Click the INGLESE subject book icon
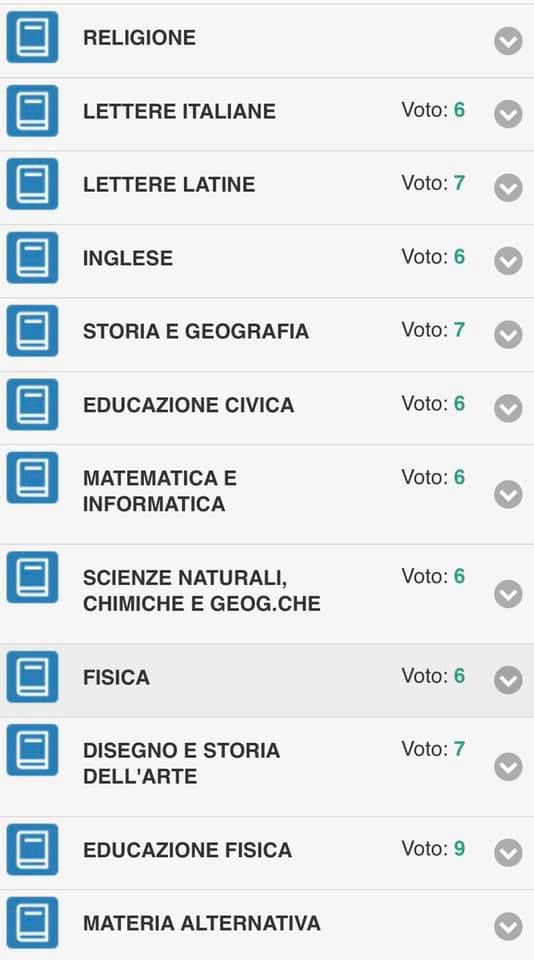This screenshot has height=960, width=534. [32, 258]
